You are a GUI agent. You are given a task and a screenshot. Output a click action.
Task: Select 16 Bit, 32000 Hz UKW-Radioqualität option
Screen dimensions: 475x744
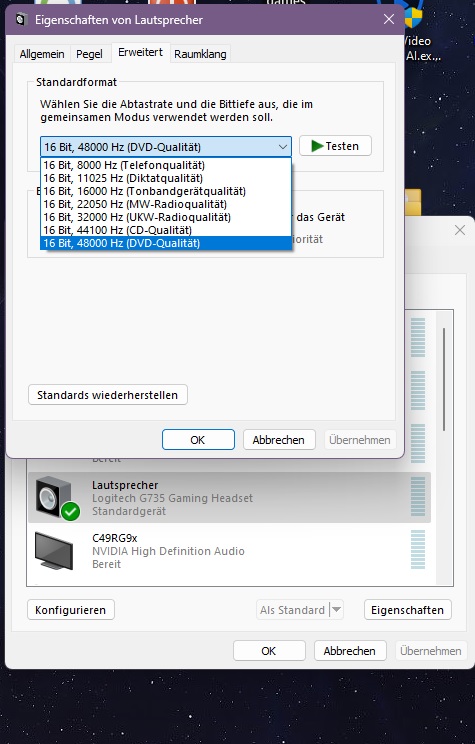166,217
